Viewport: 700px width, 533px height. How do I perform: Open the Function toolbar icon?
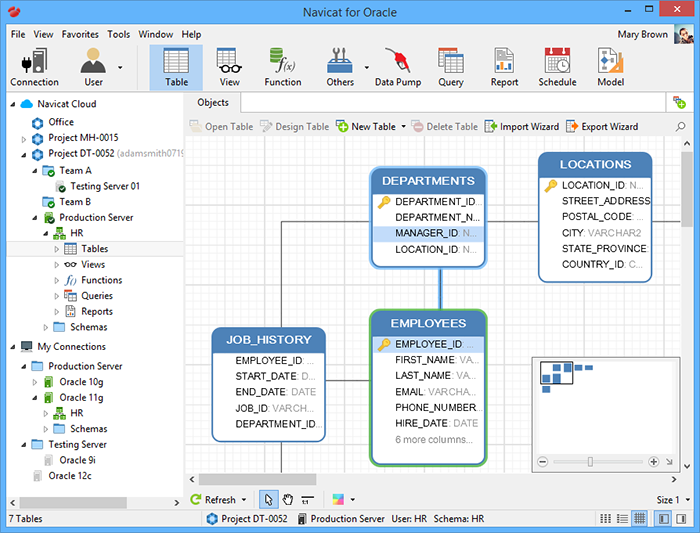point(283,67)
